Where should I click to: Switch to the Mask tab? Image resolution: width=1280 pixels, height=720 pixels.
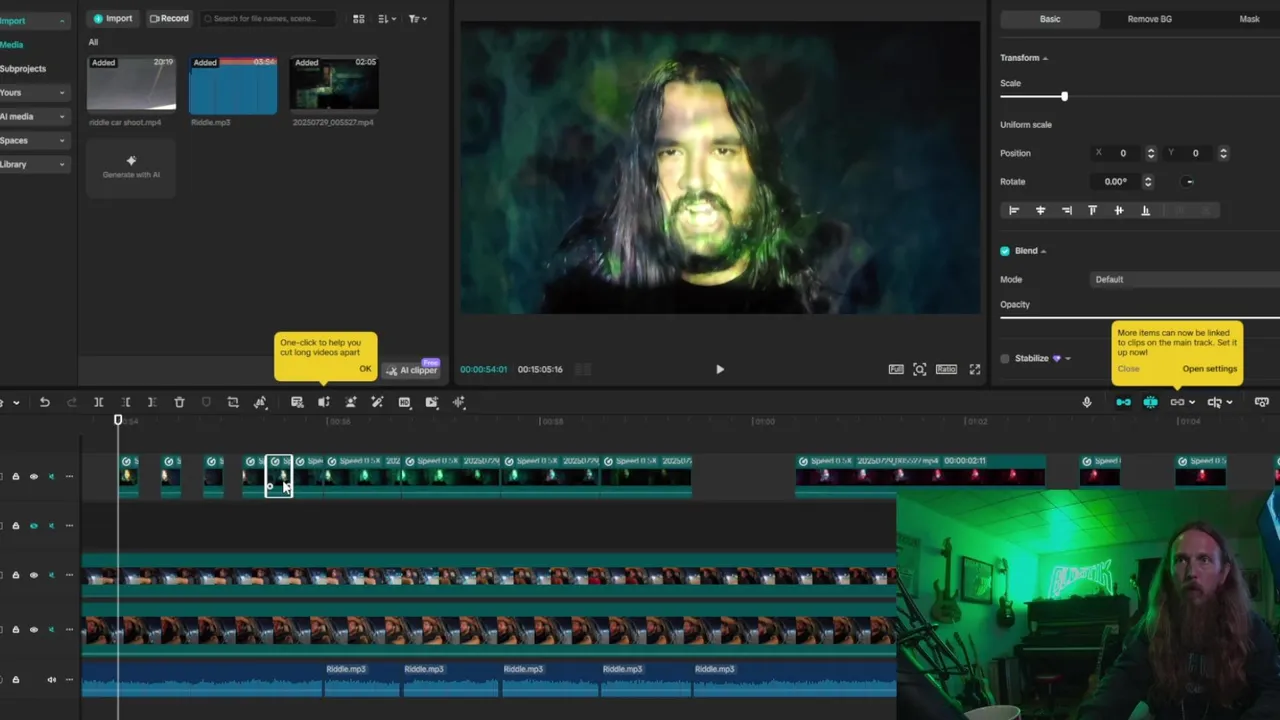tap(1249, 19)
